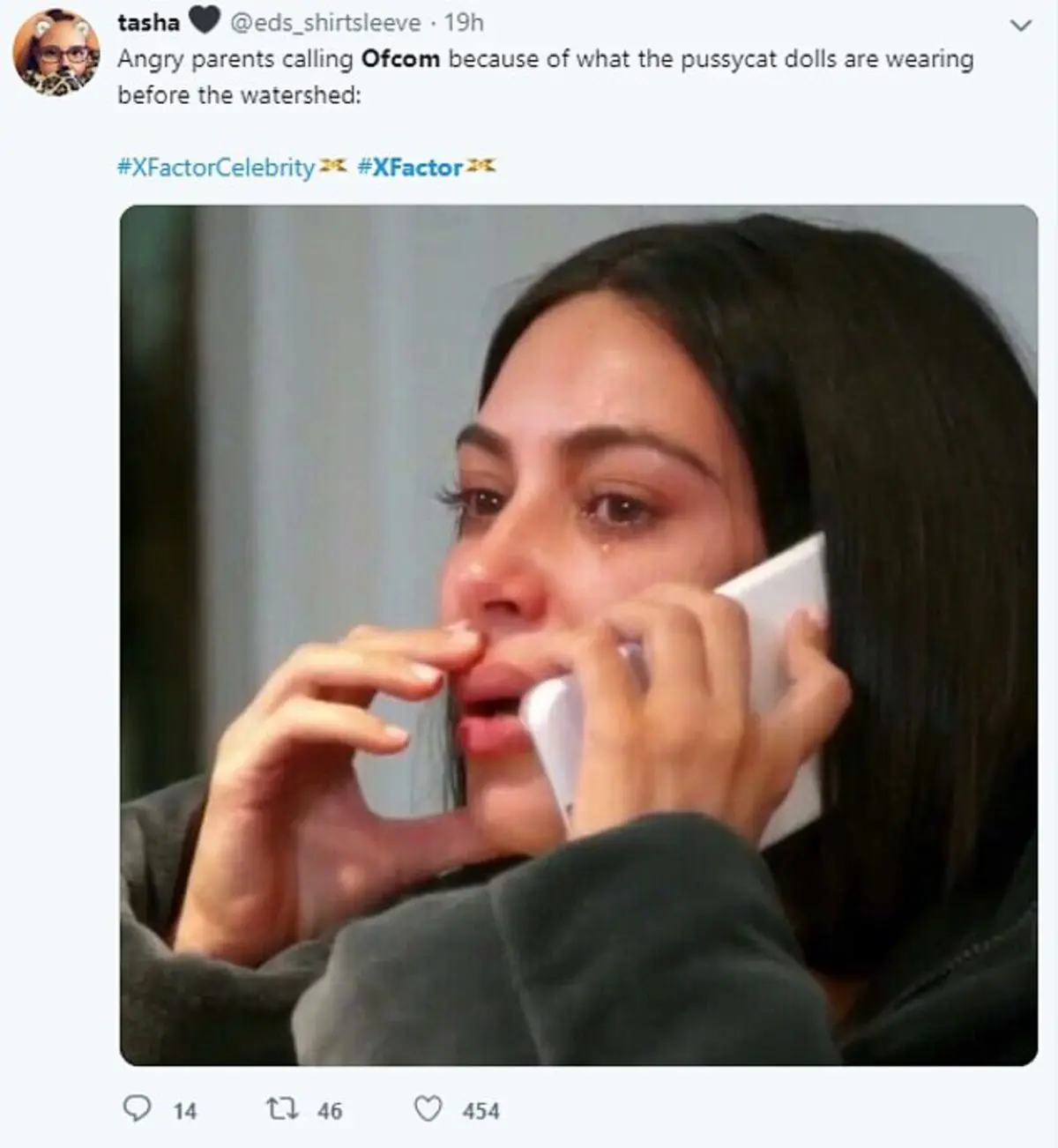
Task: Open the bold #XFactor hashtag
Action: pyautogui.click(x=410, y=168)
